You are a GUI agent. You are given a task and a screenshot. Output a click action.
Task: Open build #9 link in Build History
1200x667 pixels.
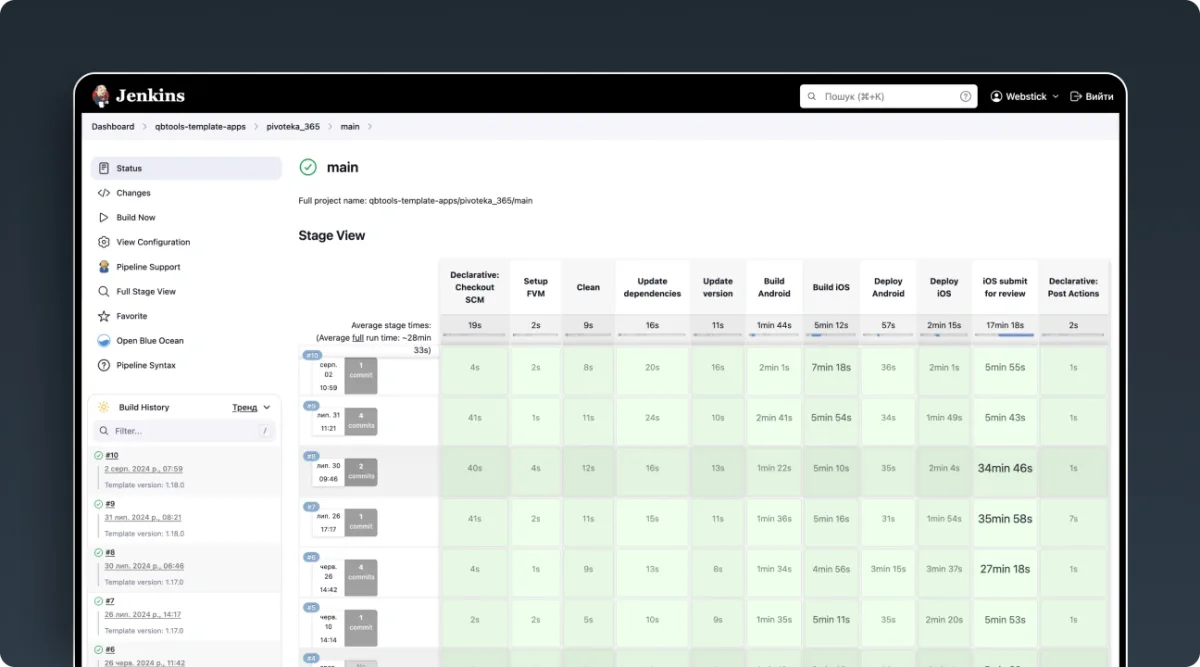110,504
